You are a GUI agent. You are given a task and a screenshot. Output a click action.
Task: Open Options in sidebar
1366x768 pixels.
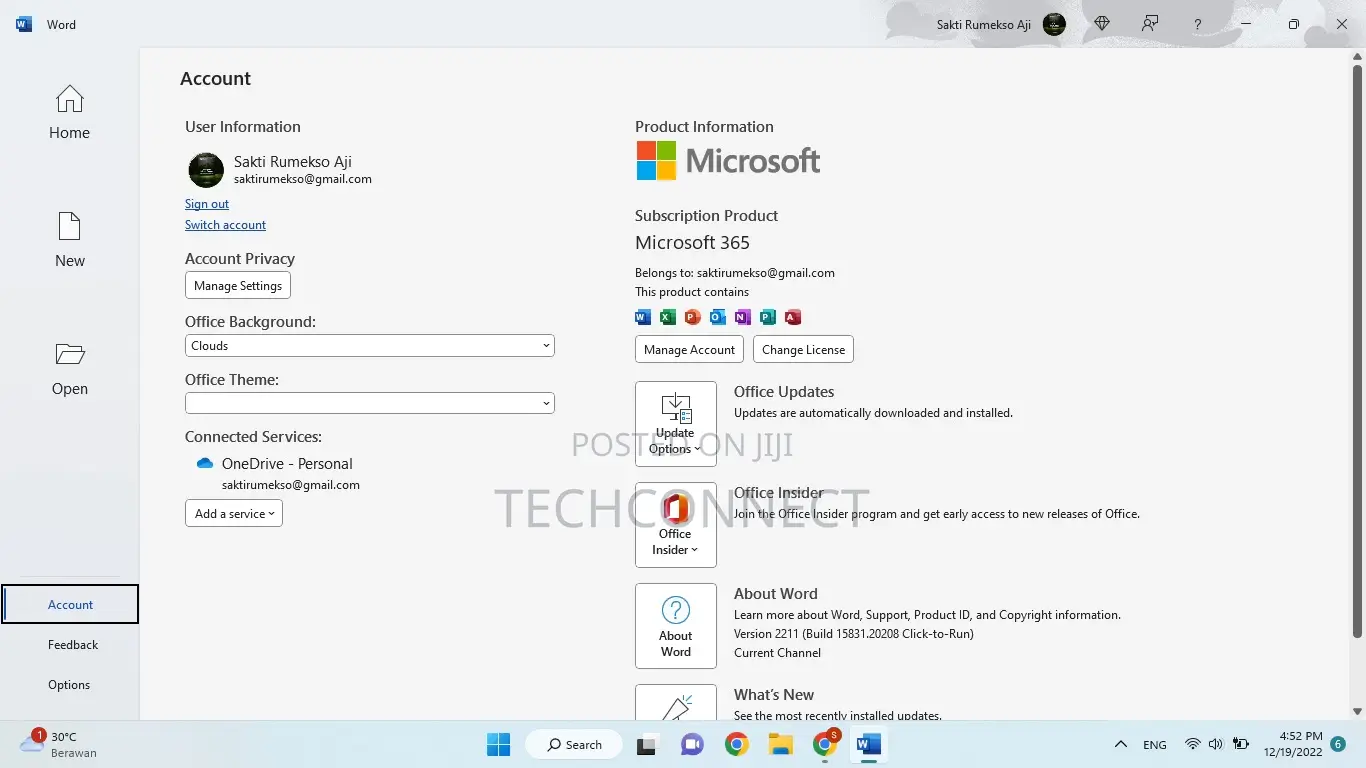[69, 685]
